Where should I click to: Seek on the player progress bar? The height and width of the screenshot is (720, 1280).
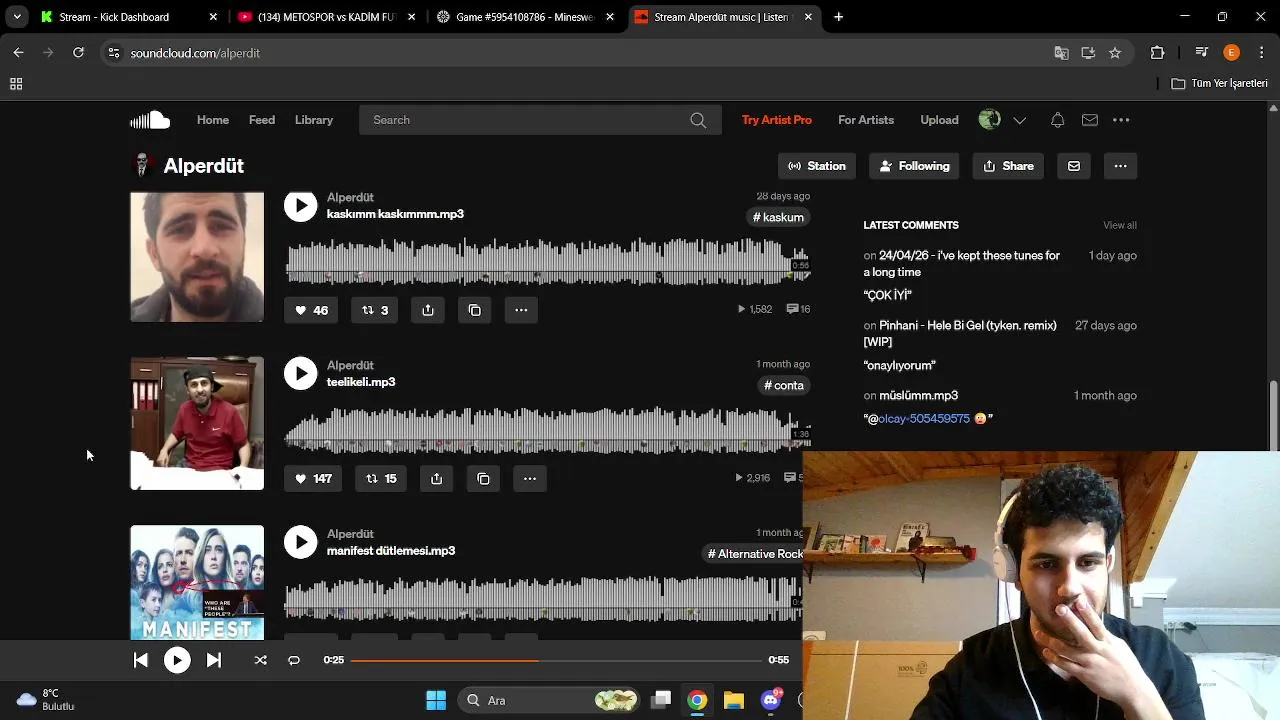click(x=556, y=660)
